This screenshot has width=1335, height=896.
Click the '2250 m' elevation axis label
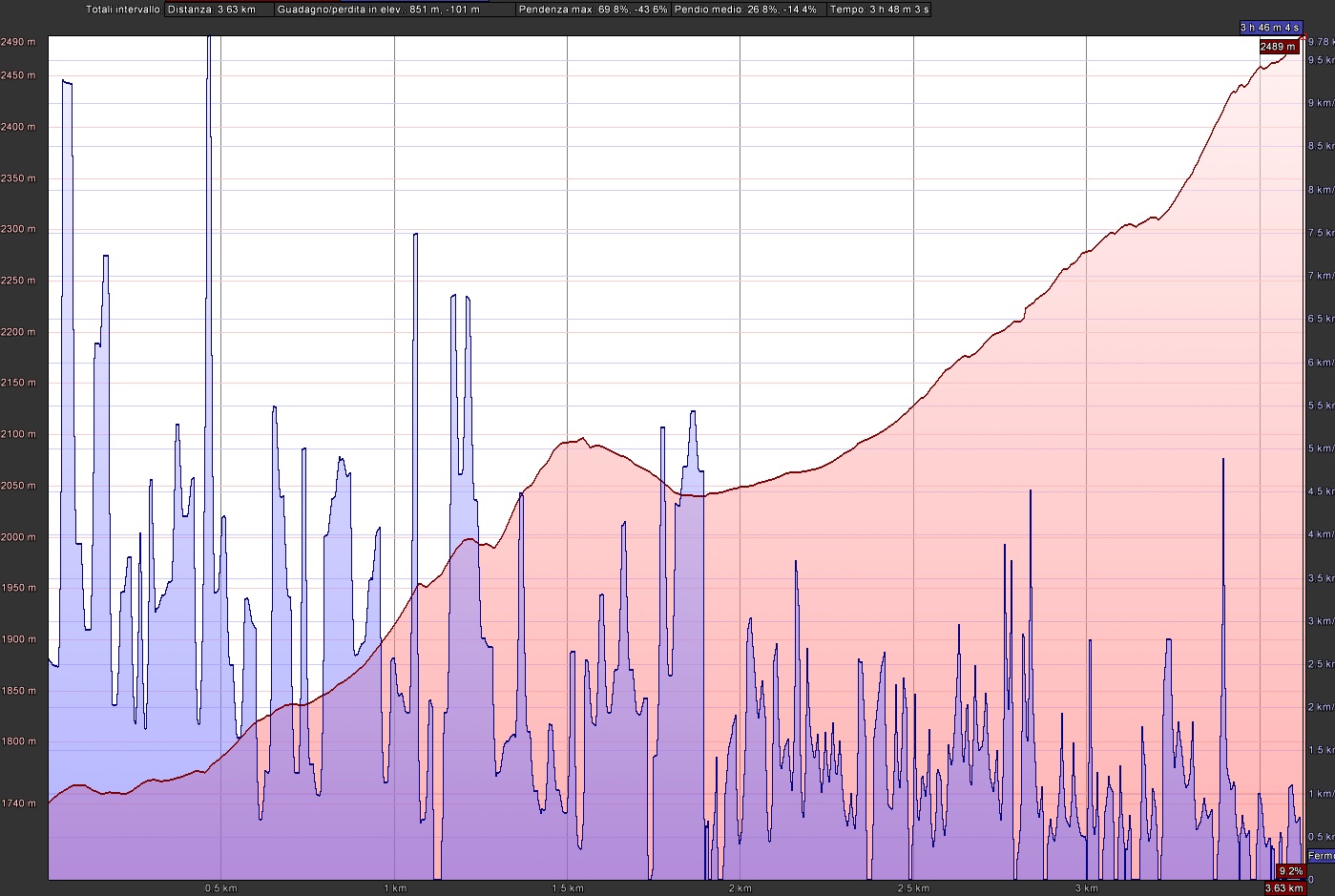coord(18,281)
